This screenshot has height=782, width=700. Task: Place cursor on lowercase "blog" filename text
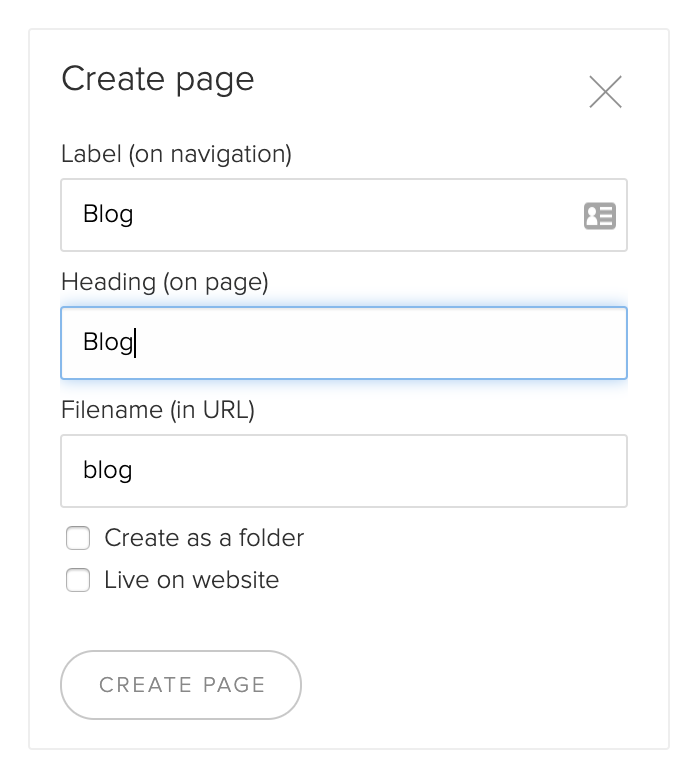point(108,470)
